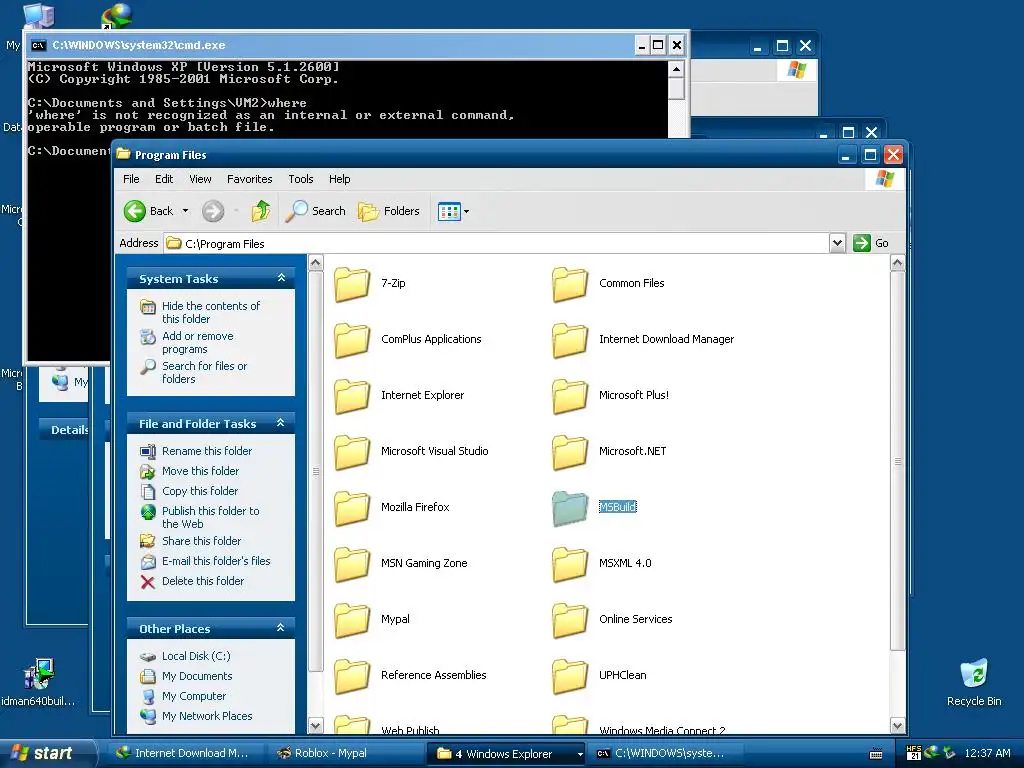
Task: Switch to Roblox - Mypal taskbar button
Action: (344, 753)
